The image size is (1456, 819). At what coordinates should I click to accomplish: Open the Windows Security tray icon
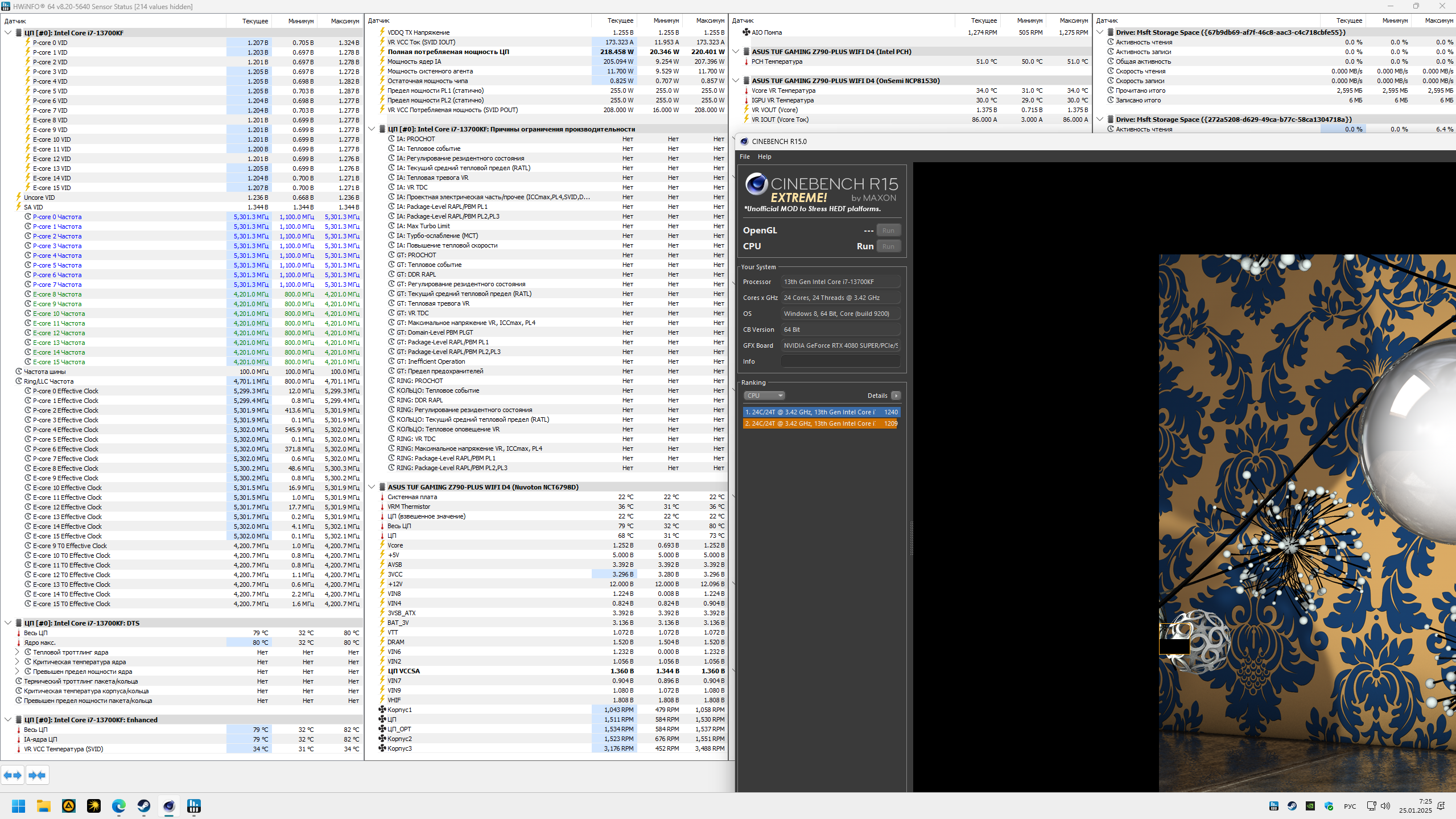click(x=1329, y=806)
